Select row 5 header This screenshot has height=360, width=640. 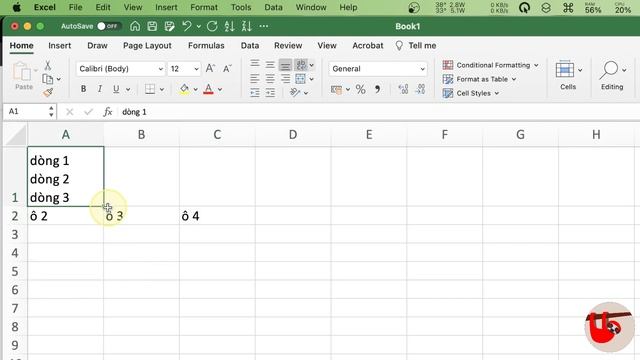15,271
